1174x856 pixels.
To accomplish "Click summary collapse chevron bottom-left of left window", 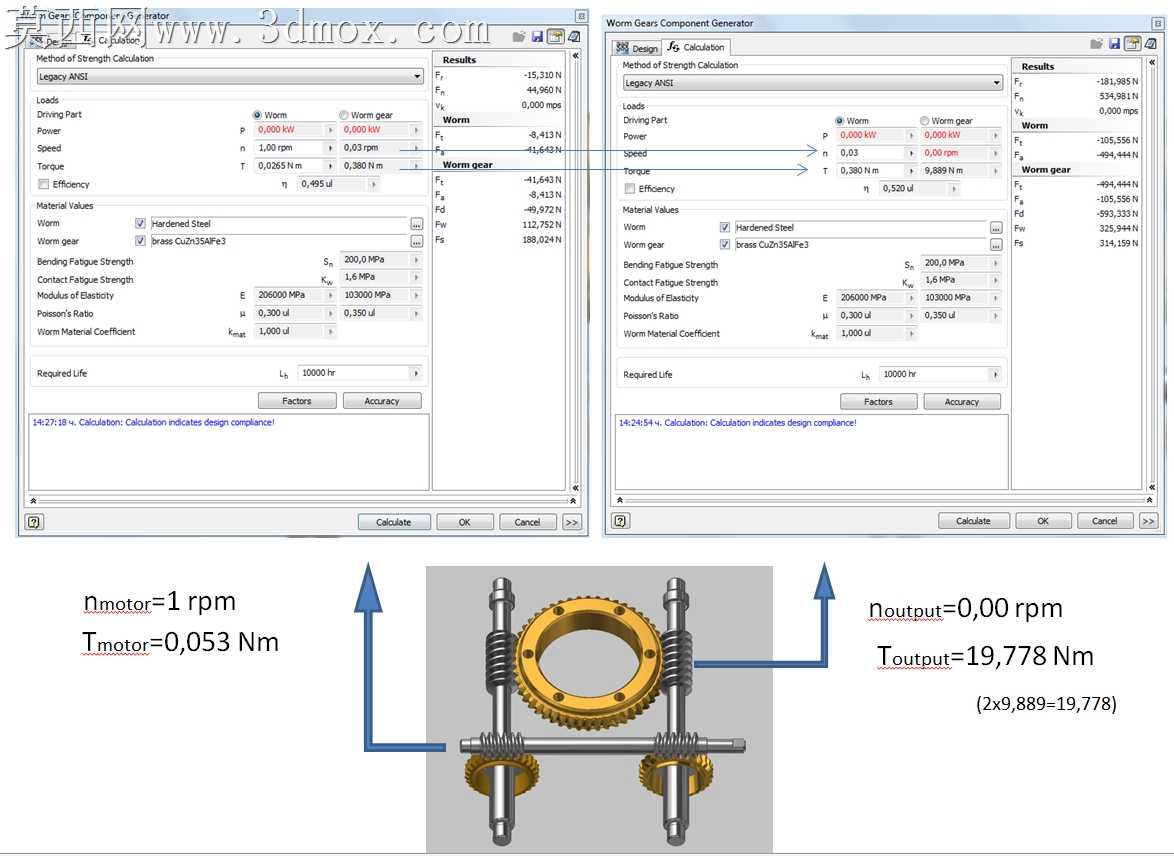I will point(33,500).
